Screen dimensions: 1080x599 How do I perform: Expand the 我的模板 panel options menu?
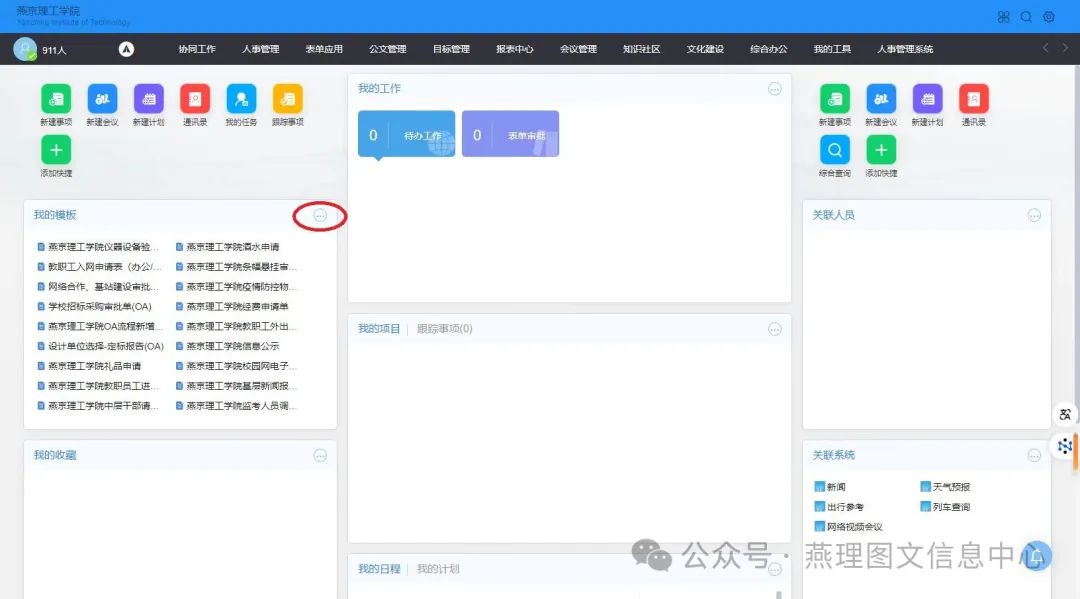tap(320, 215)
